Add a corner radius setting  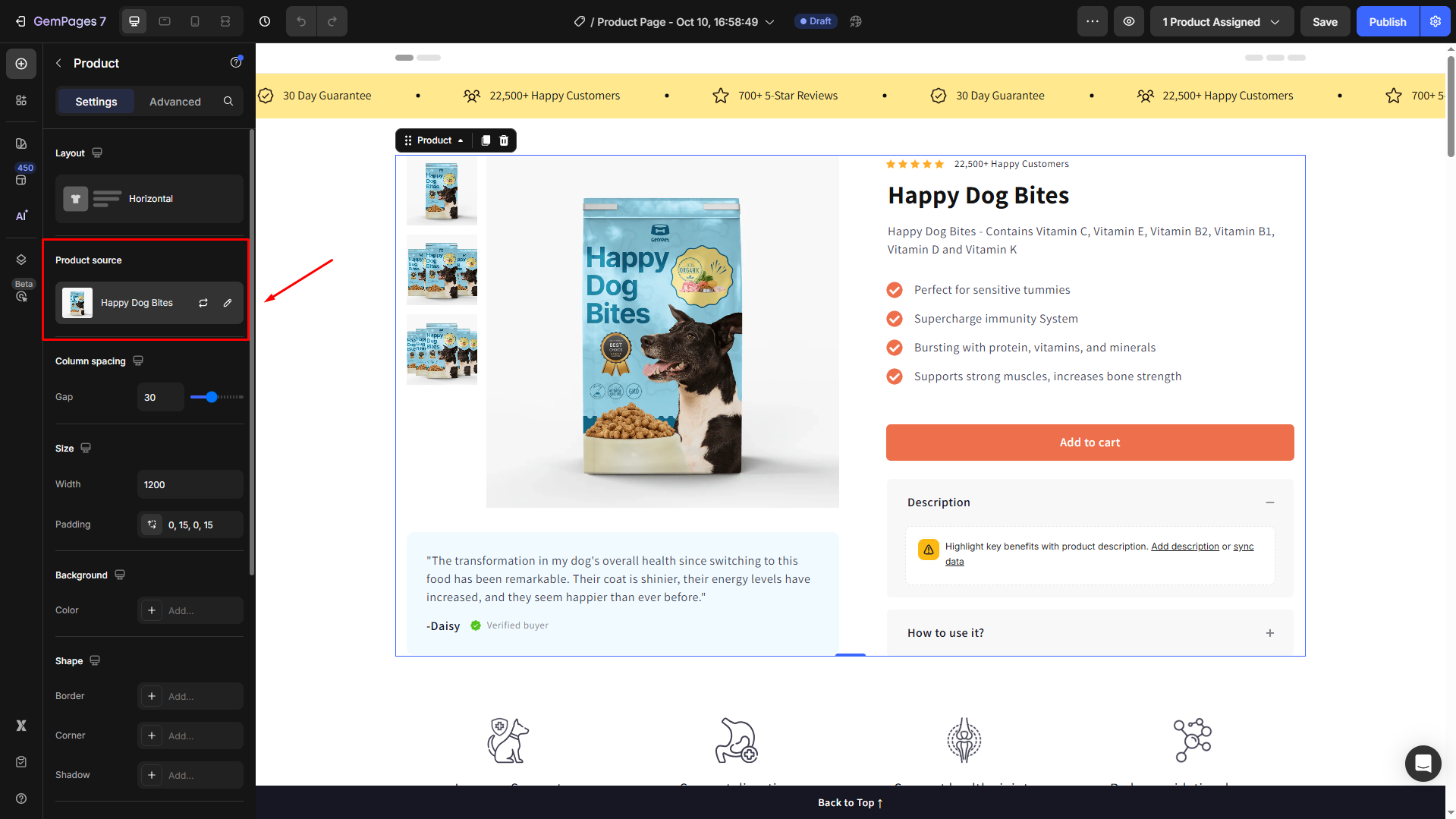pyautogui.click(x=190, y=736)
